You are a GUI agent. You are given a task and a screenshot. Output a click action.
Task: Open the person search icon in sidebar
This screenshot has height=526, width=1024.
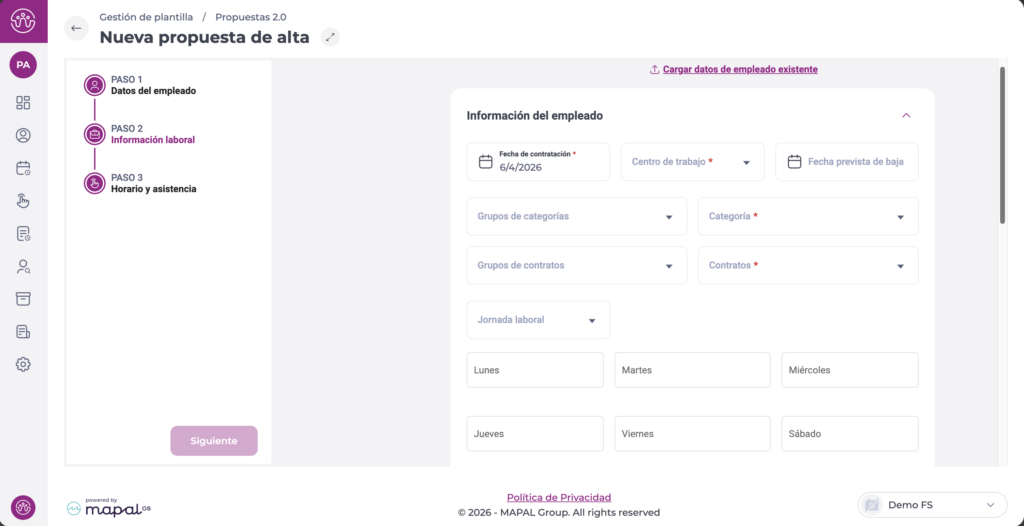[23, 266]
